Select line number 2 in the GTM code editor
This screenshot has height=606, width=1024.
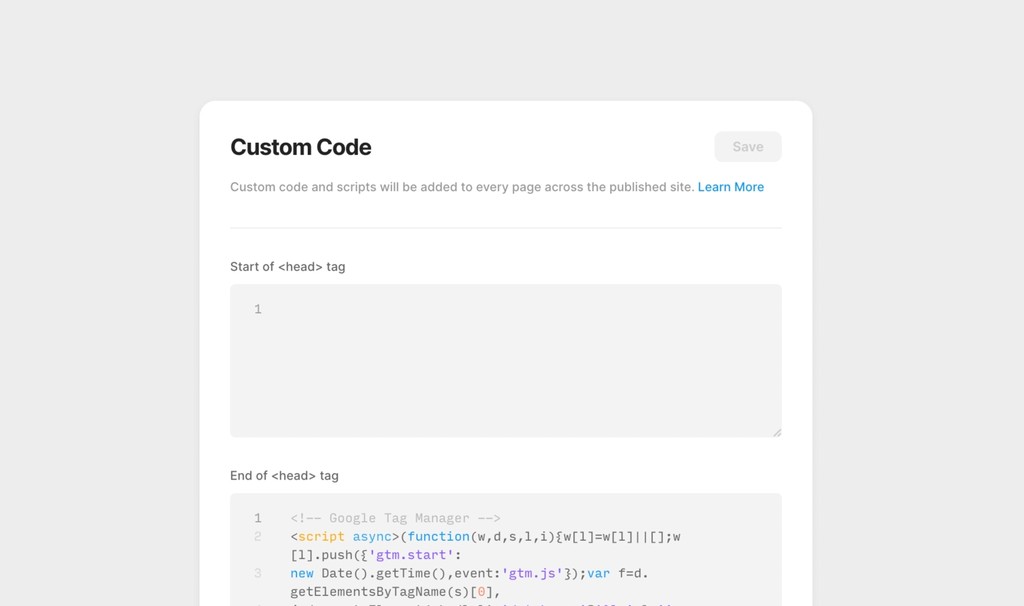pos(257,536)
